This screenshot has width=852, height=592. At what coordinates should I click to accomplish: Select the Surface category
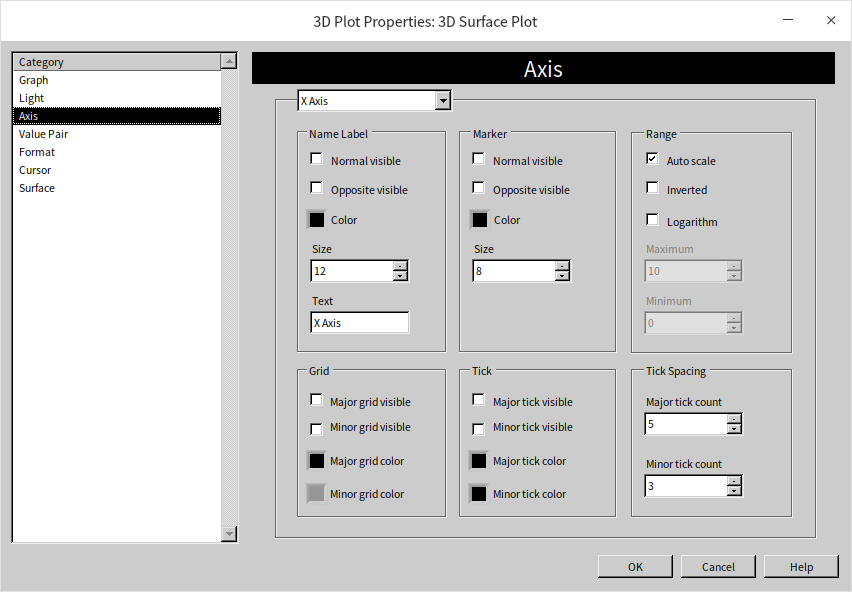tap(37, 188)
